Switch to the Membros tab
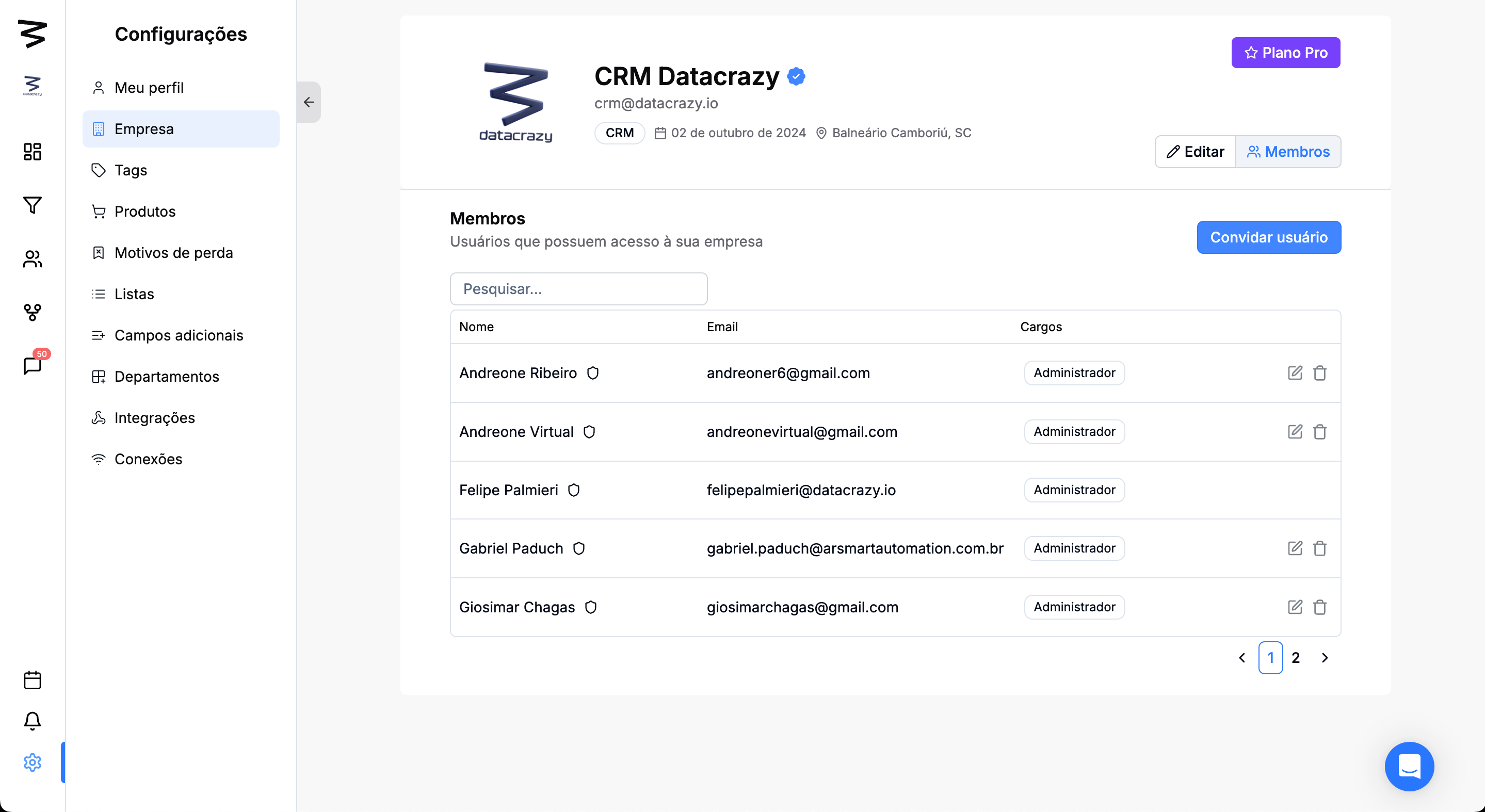 [x=1288, y=152]
